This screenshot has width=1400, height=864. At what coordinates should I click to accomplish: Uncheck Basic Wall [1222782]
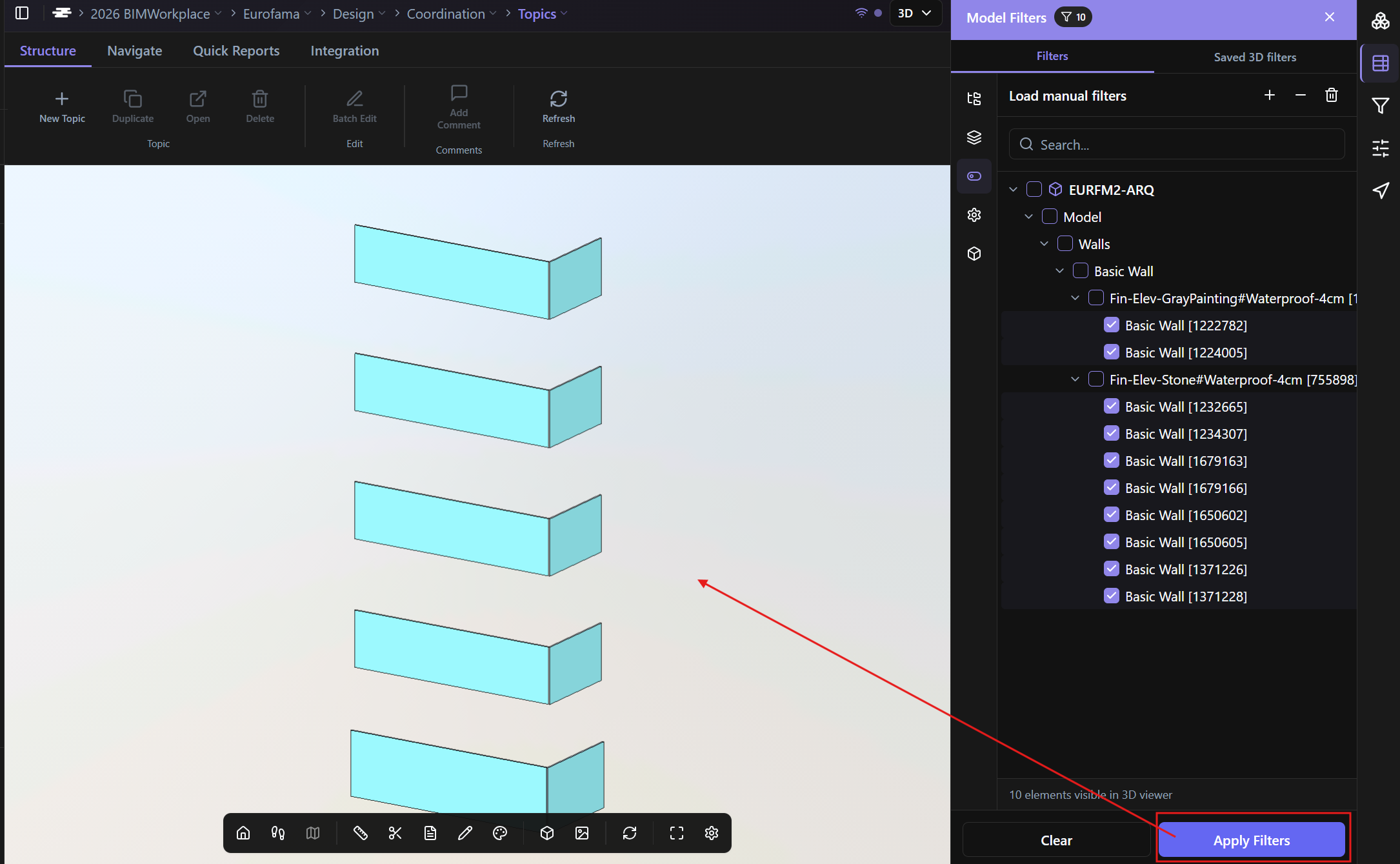(1112, 325)
